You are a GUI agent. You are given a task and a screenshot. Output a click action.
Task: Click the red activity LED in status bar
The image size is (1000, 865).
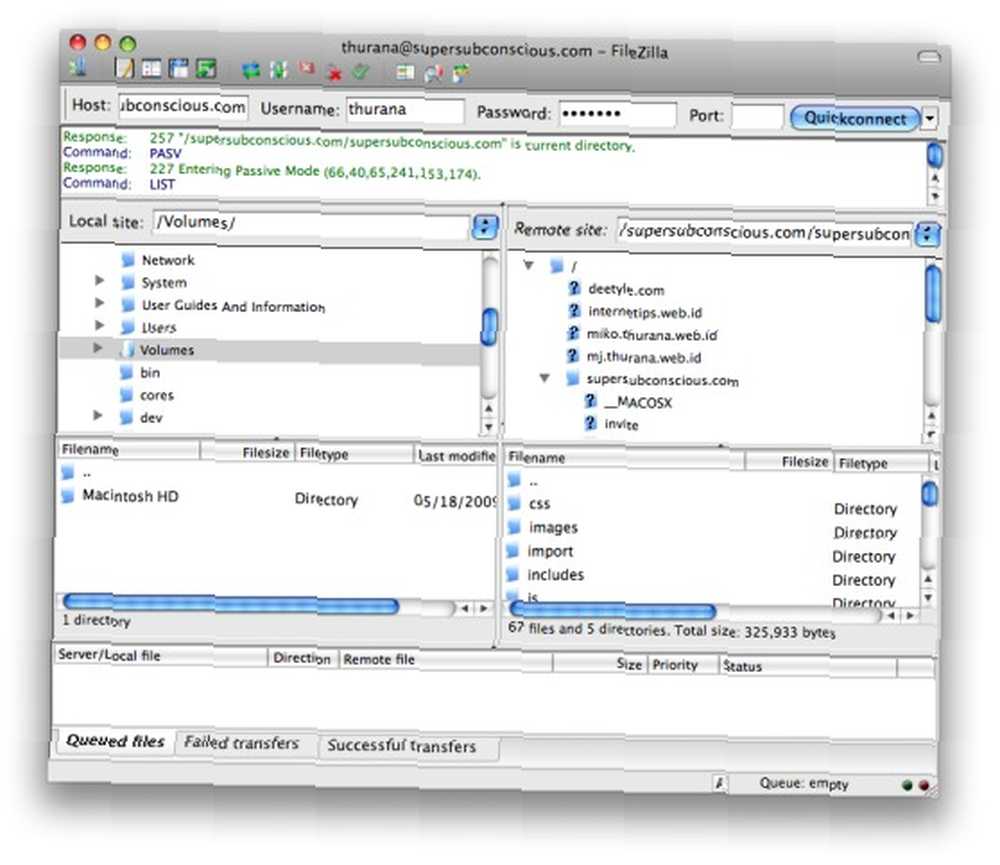(923, 785)
